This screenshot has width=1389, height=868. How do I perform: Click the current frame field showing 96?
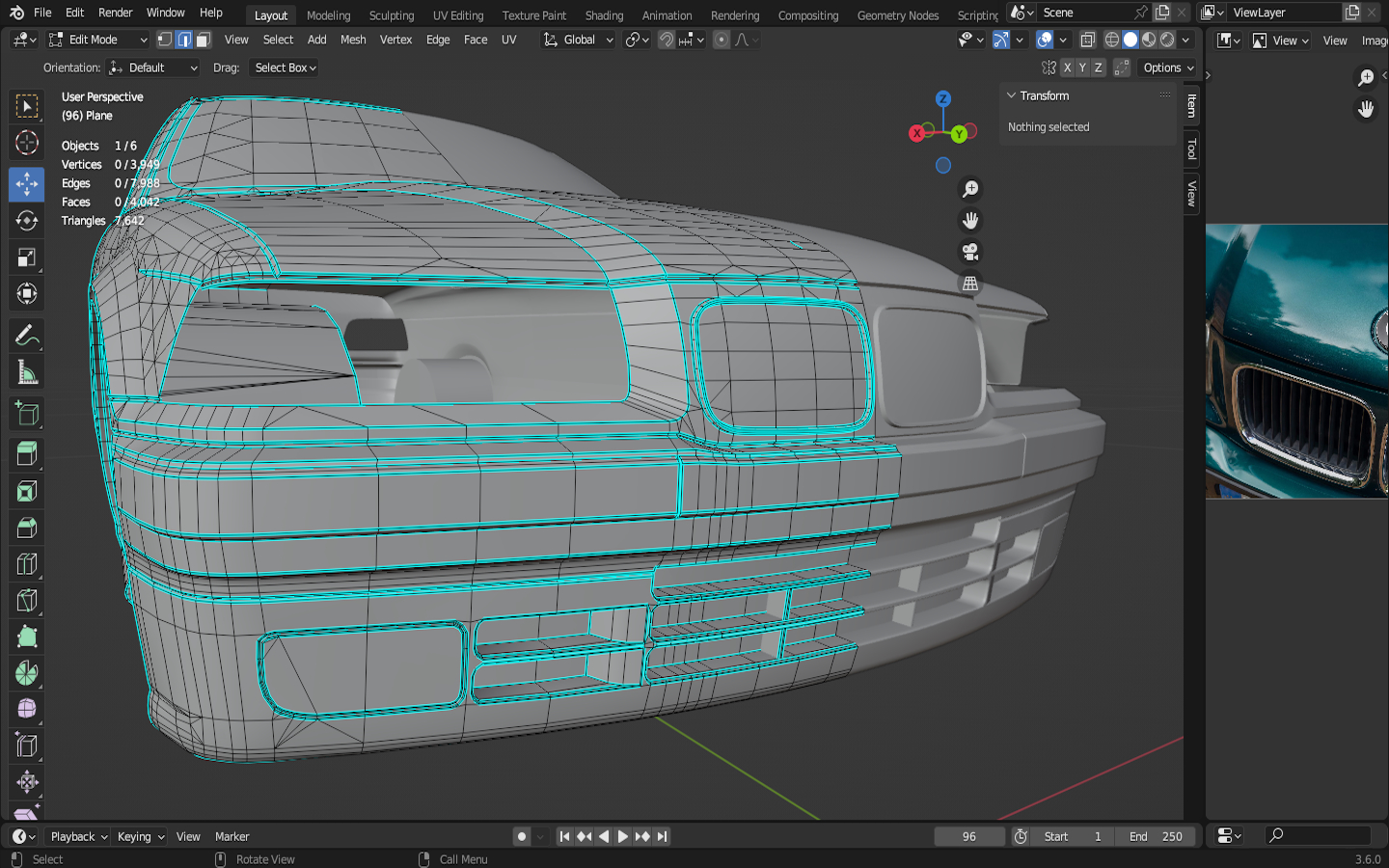pos(968,836)
